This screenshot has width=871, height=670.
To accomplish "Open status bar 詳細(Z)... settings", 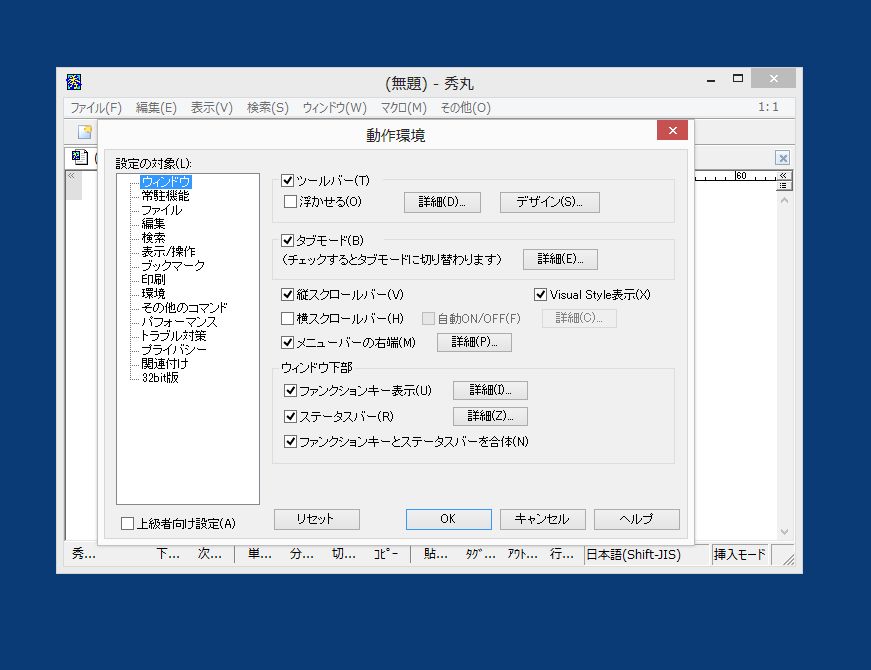I will (490, 416).
